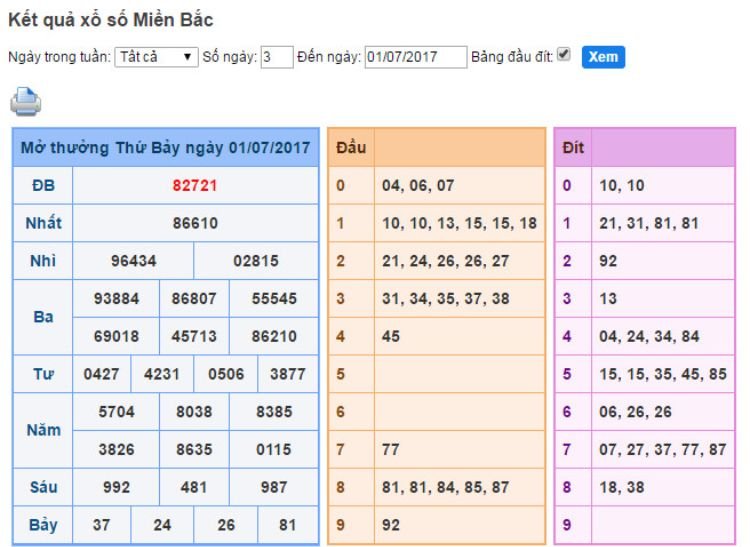Click the "Số ngày" input field
Viewport: 750px width, 547px height.
coord(275,57)
